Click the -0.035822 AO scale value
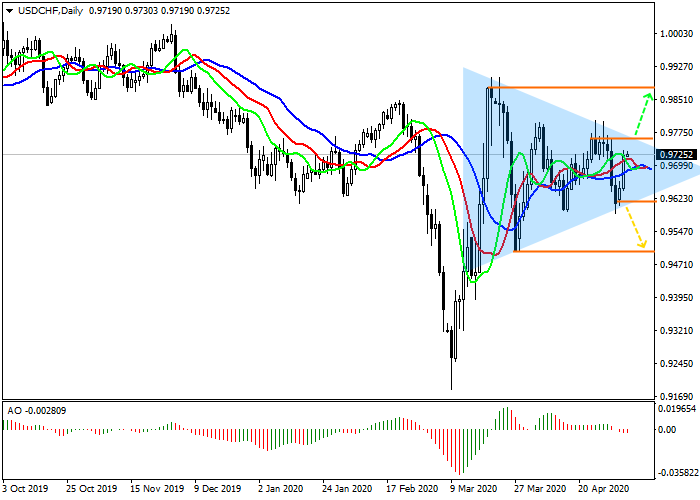Viewport: 700px width, 500px height. pyautogui.click(x=677, y=472)
